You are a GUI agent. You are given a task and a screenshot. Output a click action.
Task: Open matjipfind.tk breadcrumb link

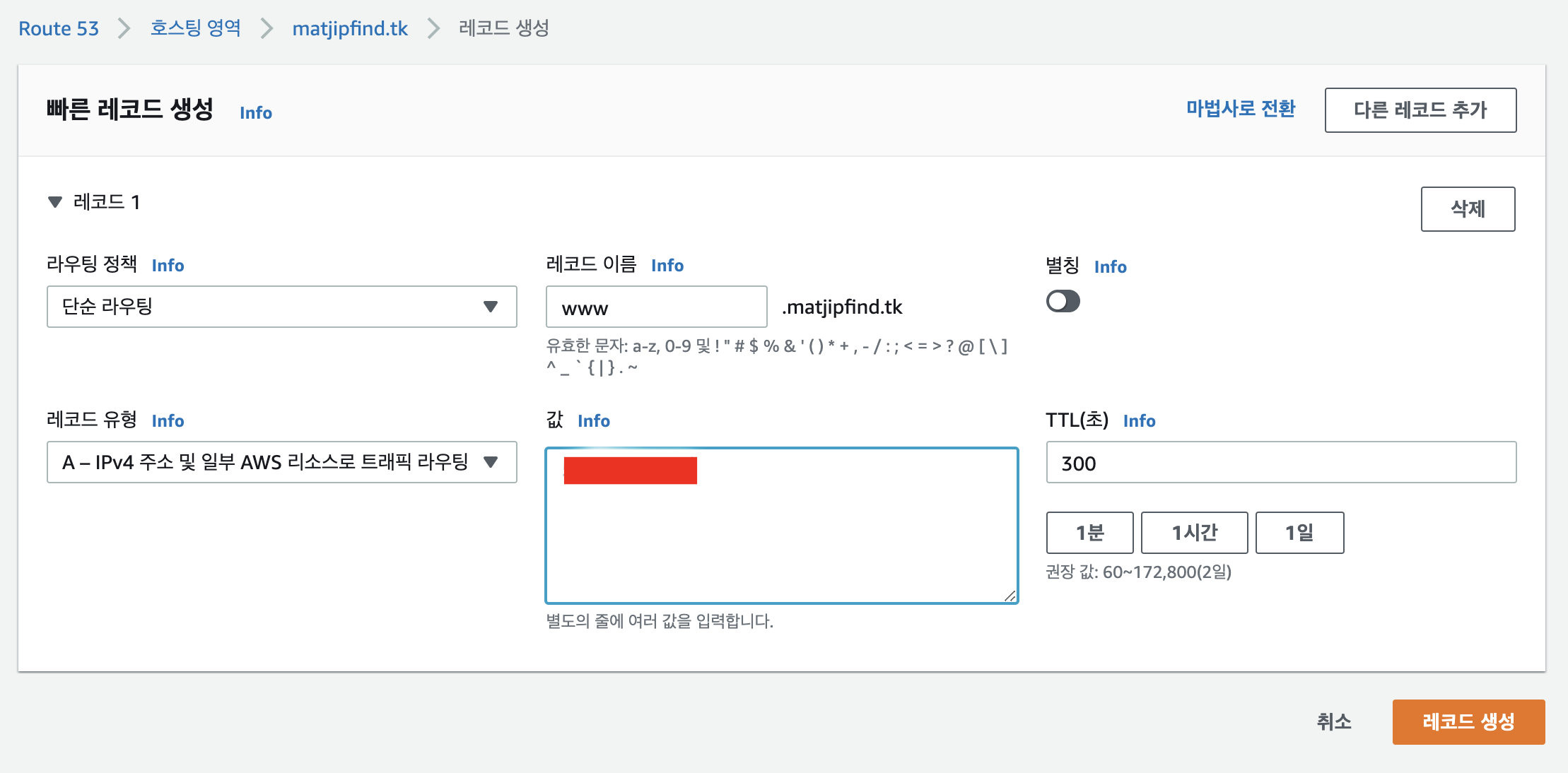click(350, 28)
